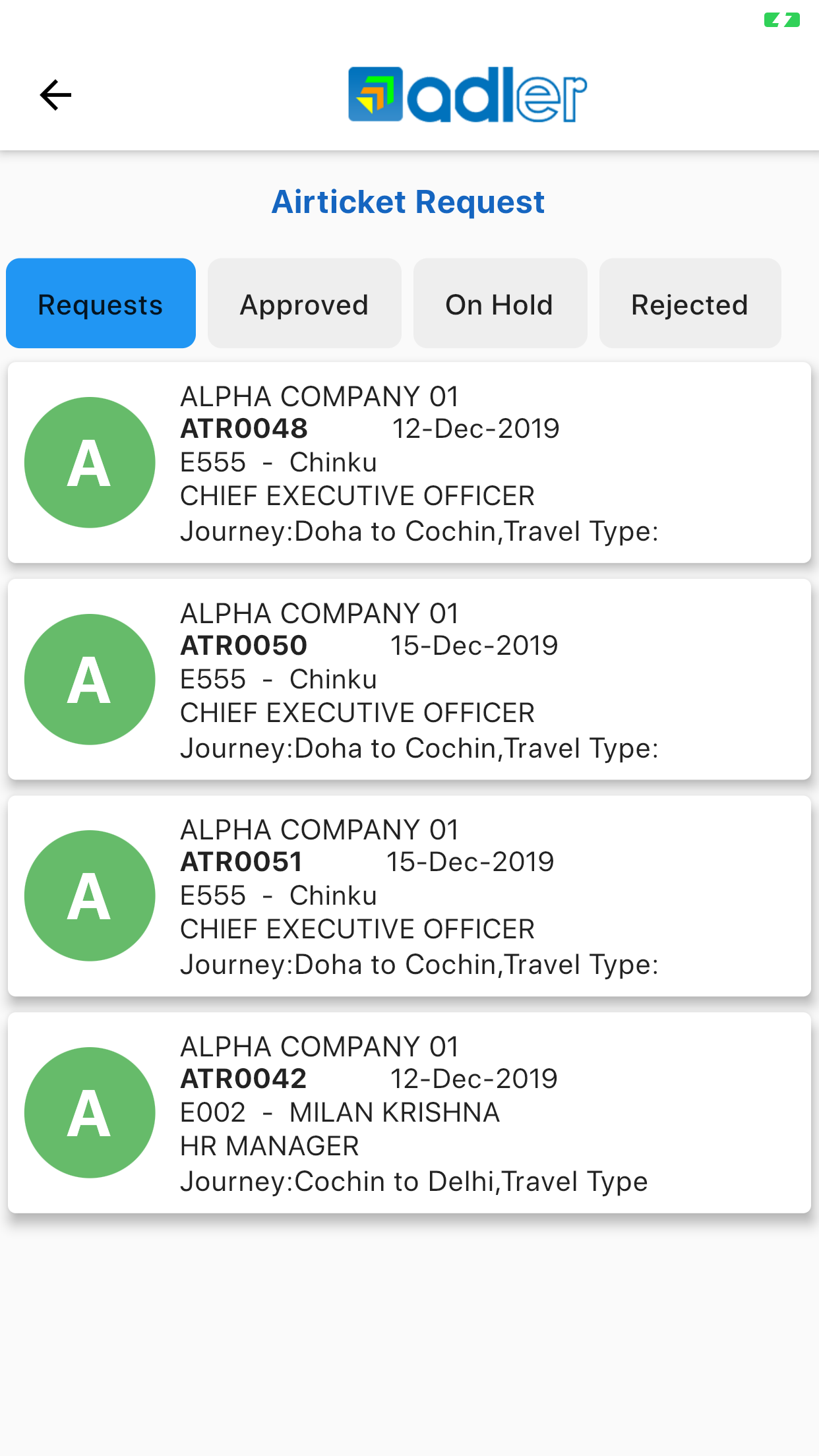
Task: Click the Adler logo in header
Action: point(467,95)
